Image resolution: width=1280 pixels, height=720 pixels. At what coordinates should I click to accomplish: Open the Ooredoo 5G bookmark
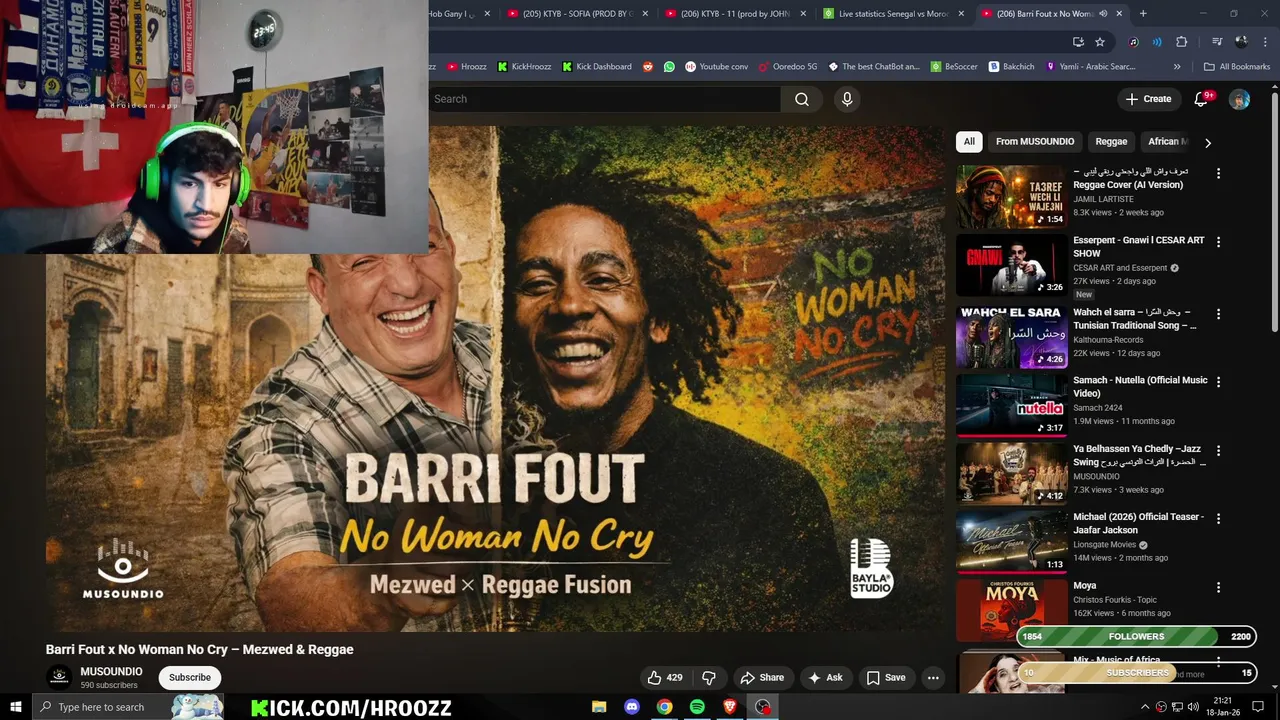787,67
